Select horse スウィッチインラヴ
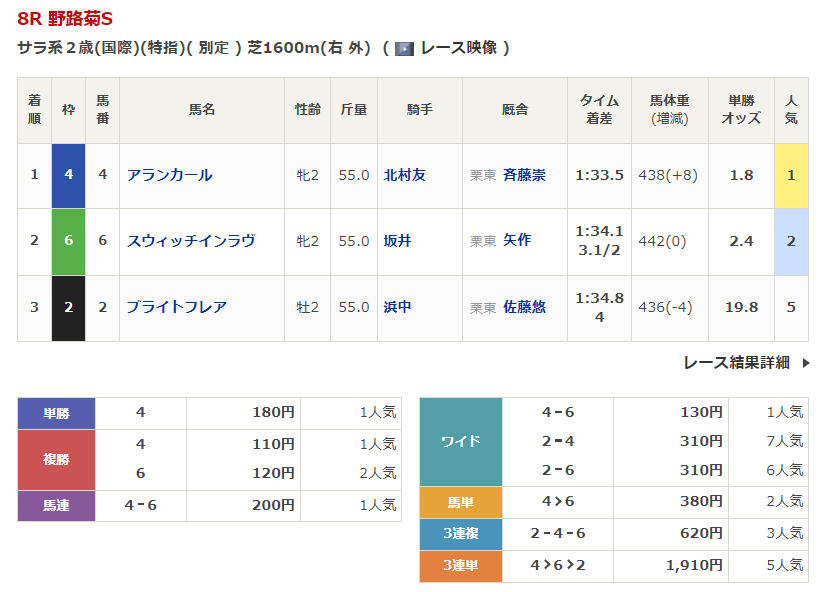The image size is (830, 592). [190, 241]
